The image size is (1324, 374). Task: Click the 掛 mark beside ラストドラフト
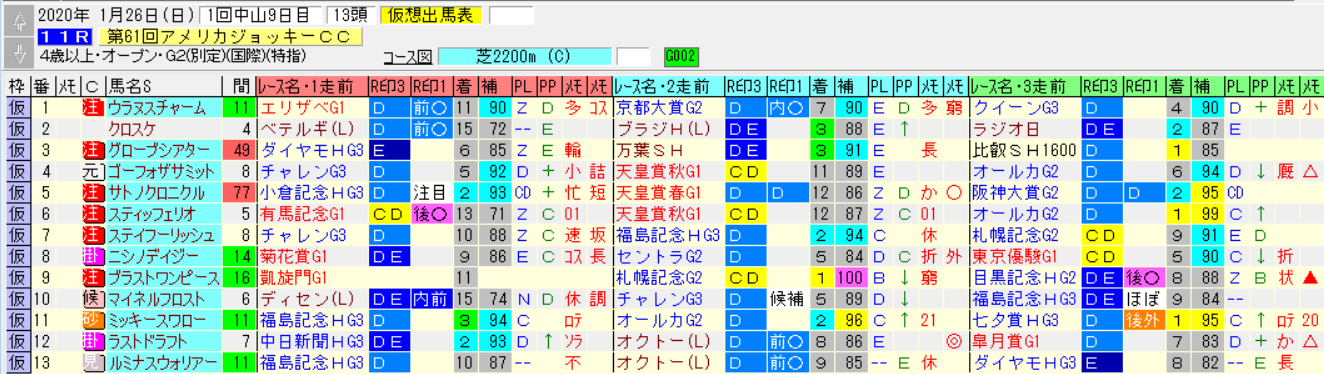94,341
